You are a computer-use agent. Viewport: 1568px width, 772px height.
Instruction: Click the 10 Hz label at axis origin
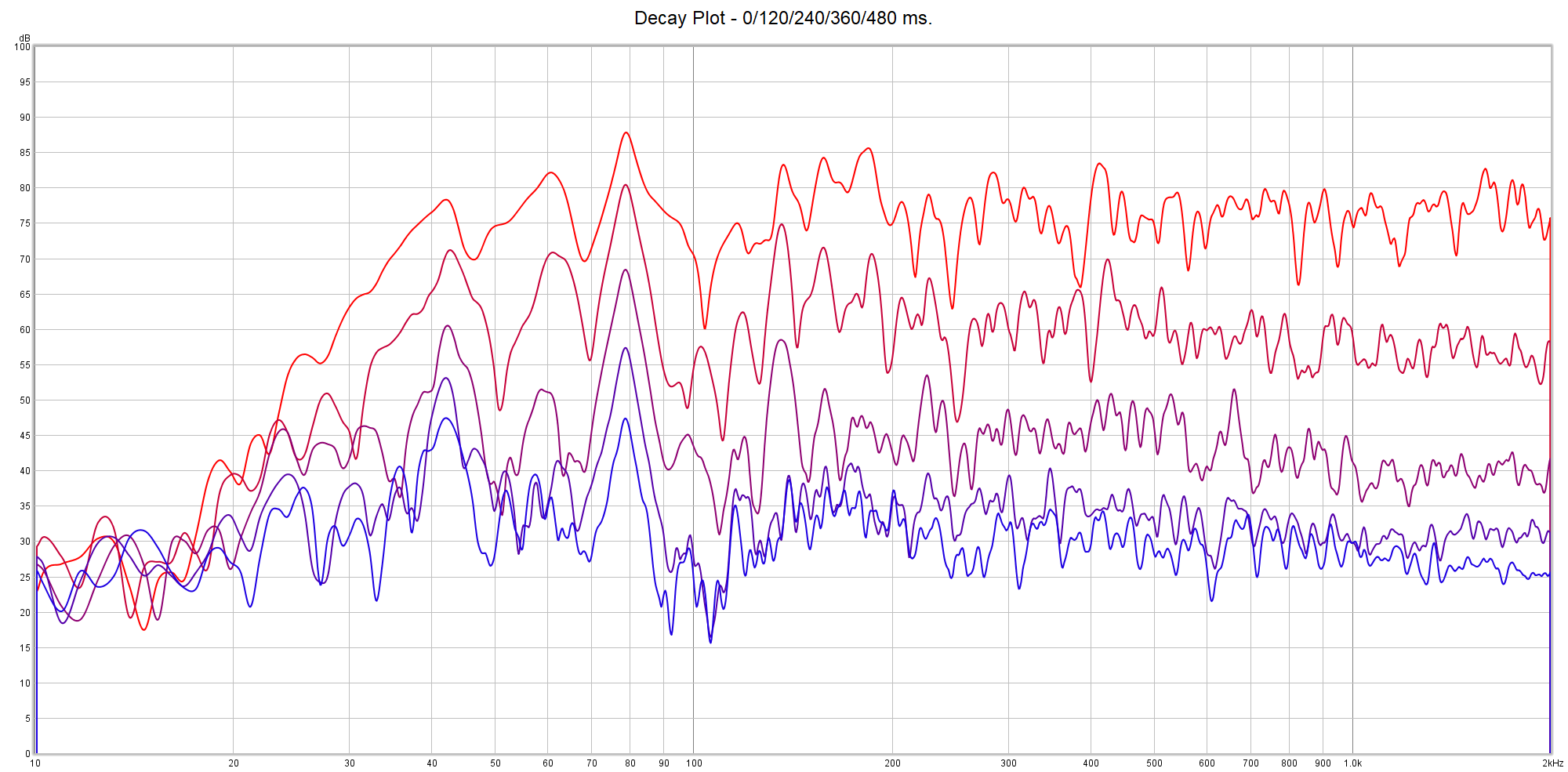[x=35, y=763]
